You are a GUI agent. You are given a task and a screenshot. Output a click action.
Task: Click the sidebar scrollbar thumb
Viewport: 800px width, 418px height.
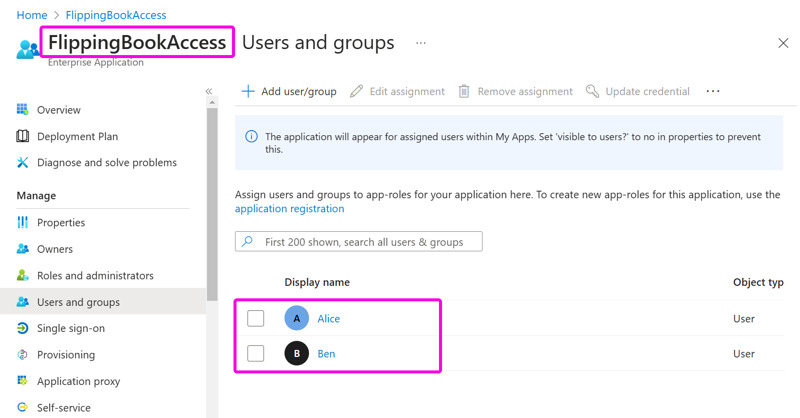pyautogui.click(x=212, y=204)
